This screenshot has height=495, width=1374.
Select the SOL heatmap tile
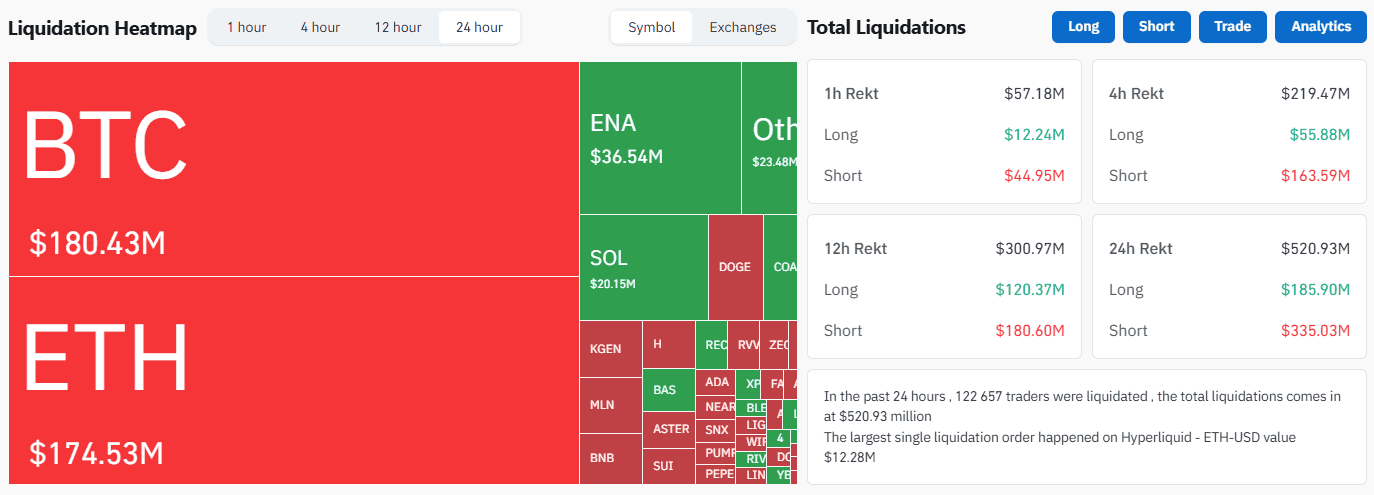(643, 267)
